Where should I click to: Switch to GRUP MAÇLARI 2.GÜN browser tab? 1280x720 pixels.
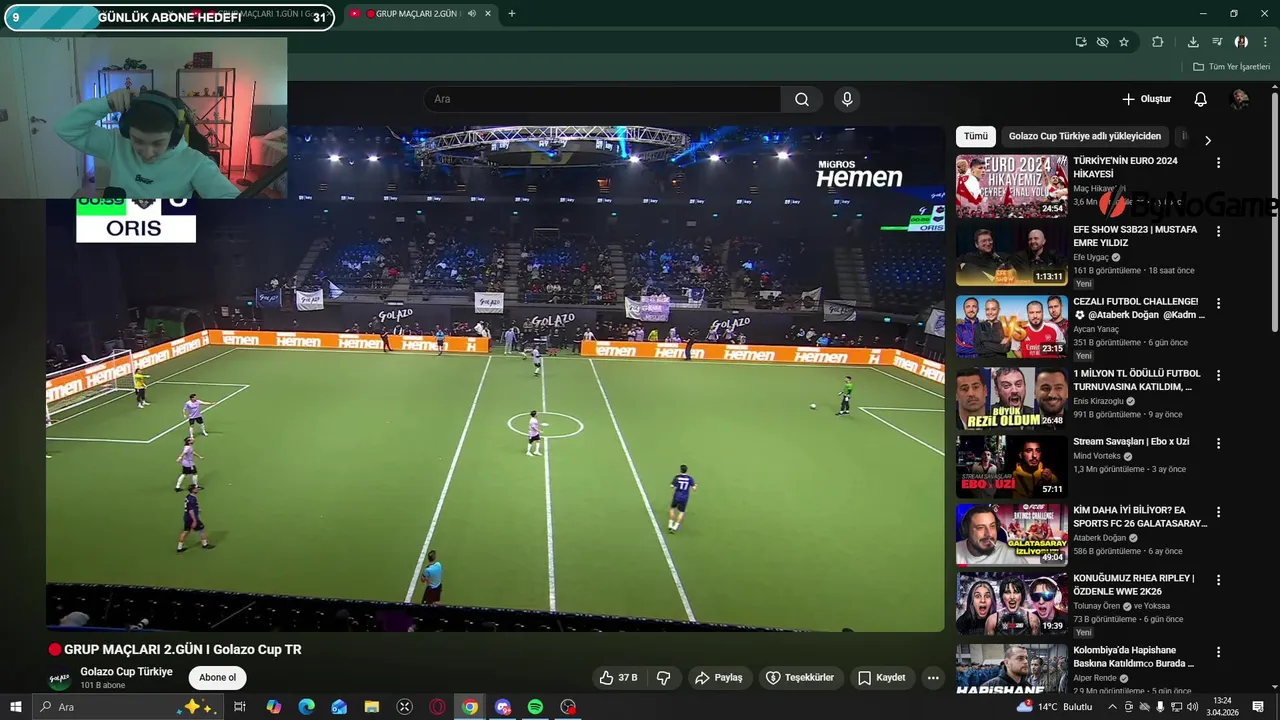pos(420,14)
